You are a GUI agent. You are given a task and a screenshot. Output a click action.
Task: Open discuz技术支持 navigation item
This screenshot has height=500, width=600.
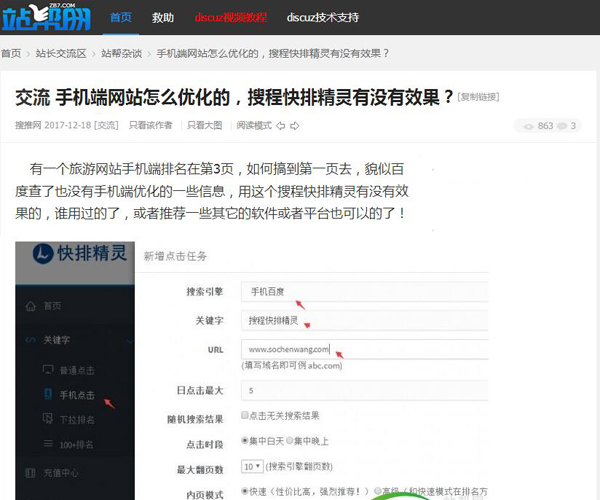pyautogui.click(x=323, y=17)
